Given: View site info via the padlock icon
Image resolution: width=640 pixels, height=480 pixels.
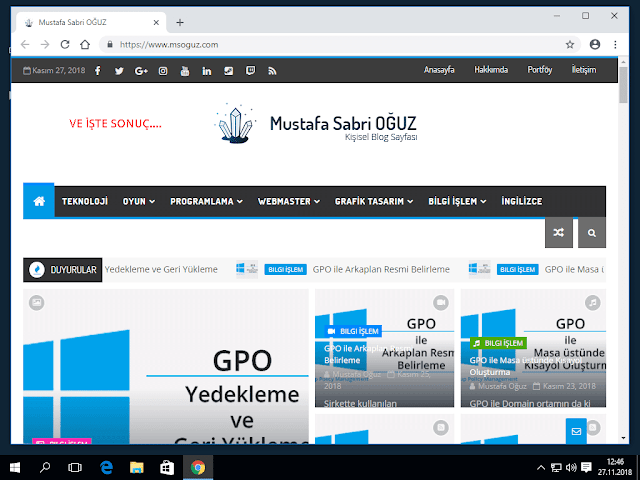Looking at the screenshot, I should click(110, 44).
